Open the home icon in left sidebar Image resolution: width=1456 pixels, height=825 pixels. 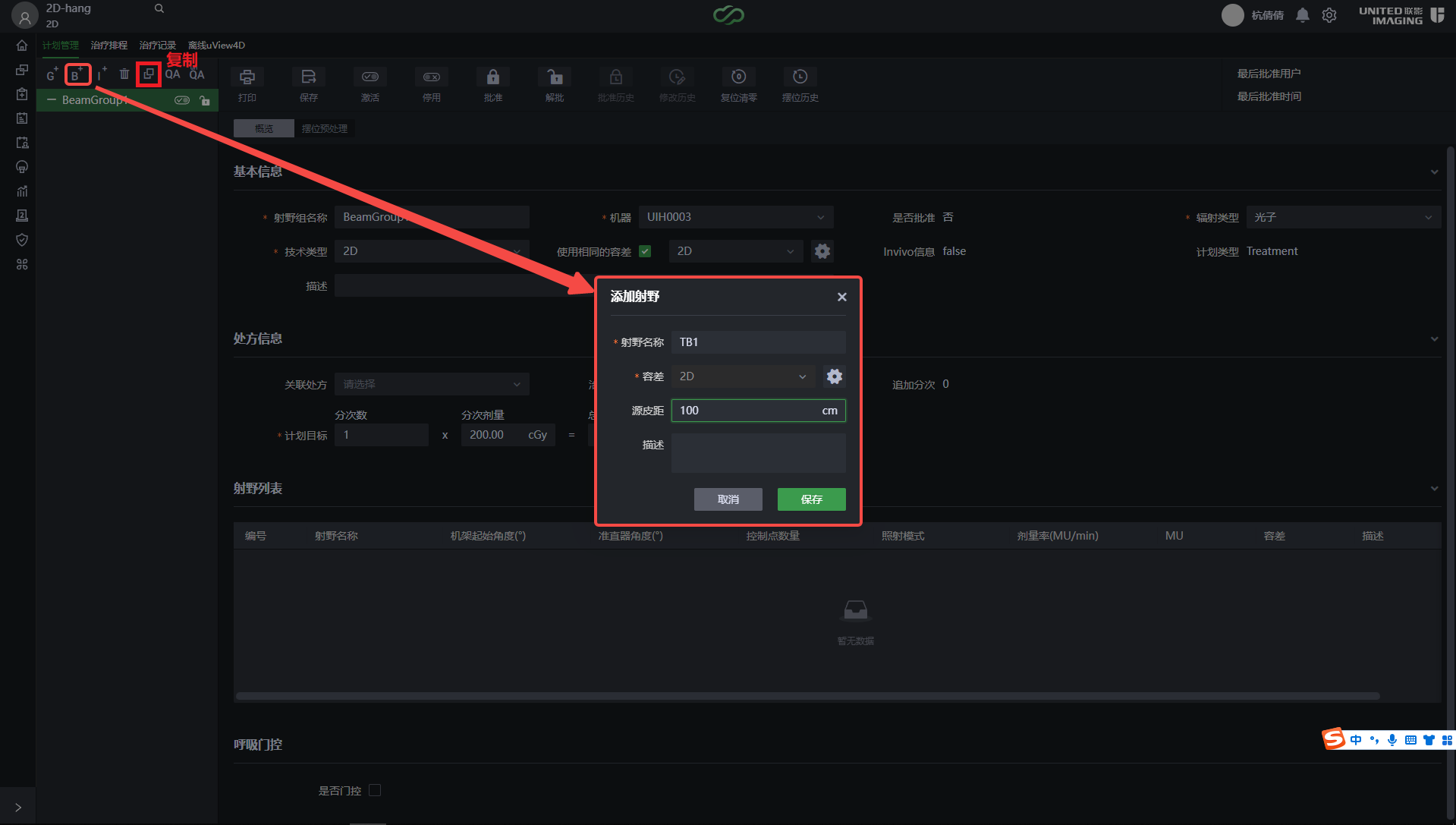pos(22,46)
